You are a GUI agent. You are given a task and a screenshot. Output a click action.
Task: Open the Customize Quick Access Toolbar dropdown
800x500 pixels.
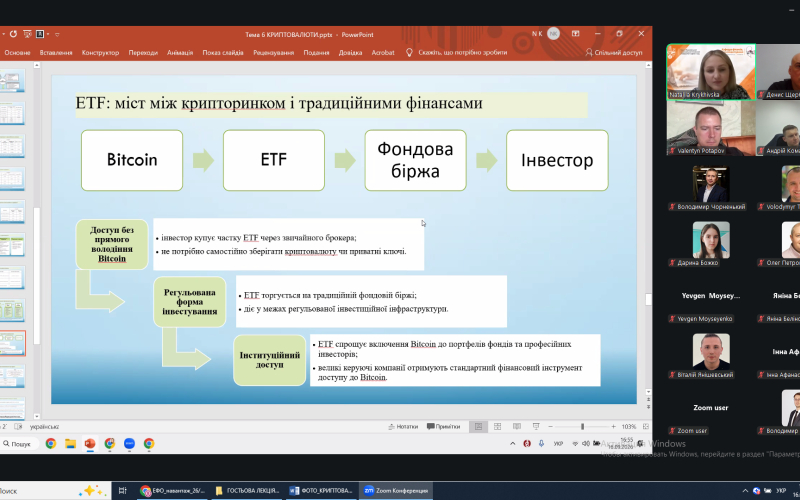coord(57,35)
